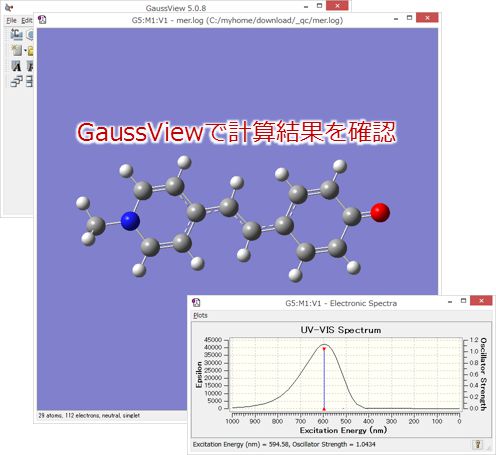Screen dimensions: 496x455
Task: Open the File menu in GaussView
Action: click(x=11, y=21)
